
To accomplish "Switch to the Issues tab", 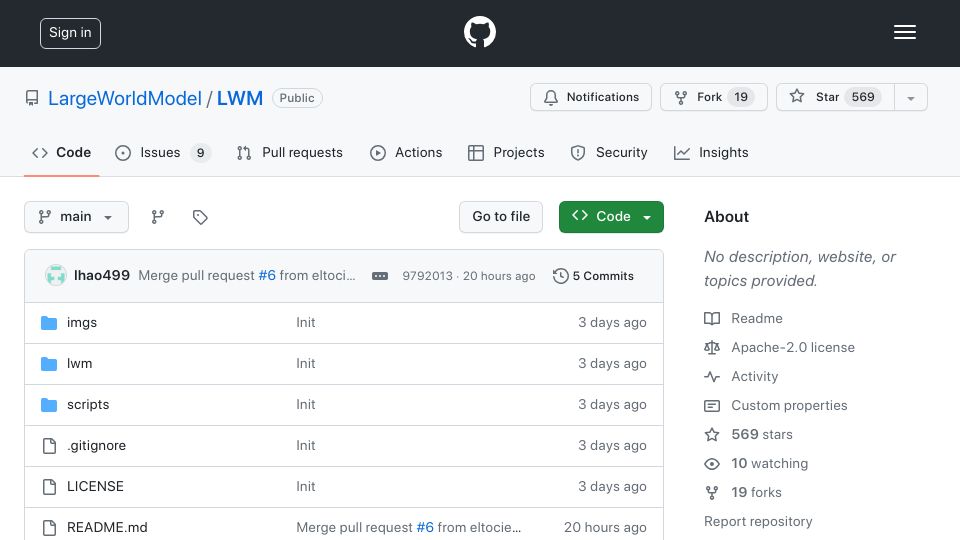I will 162,152.
